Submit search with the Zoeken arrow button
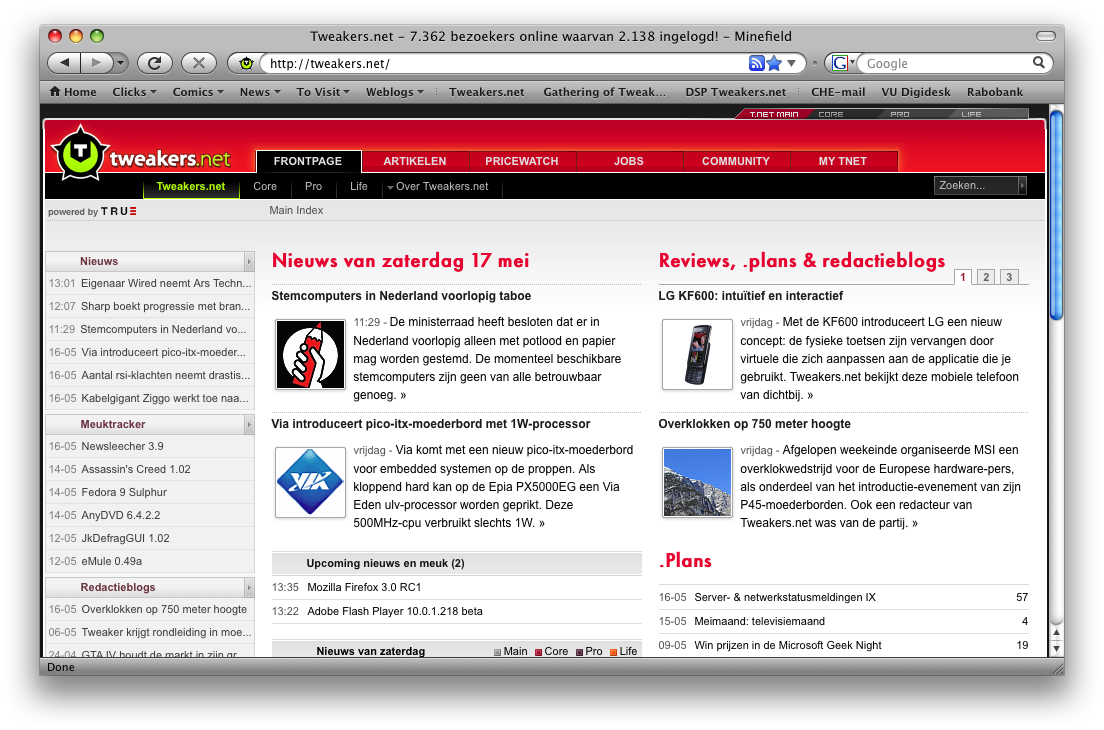Viewport: 1104px width, 730px height. click(1022, 185)
